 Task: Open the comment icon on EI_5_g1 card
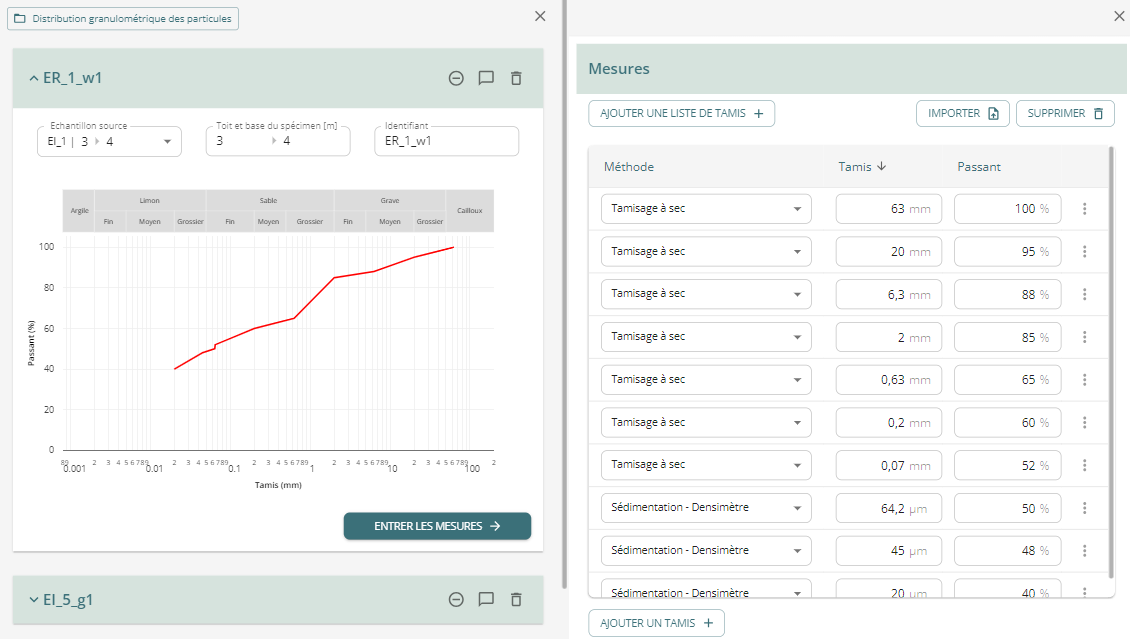pyautogui.click(x=486, y=600)
